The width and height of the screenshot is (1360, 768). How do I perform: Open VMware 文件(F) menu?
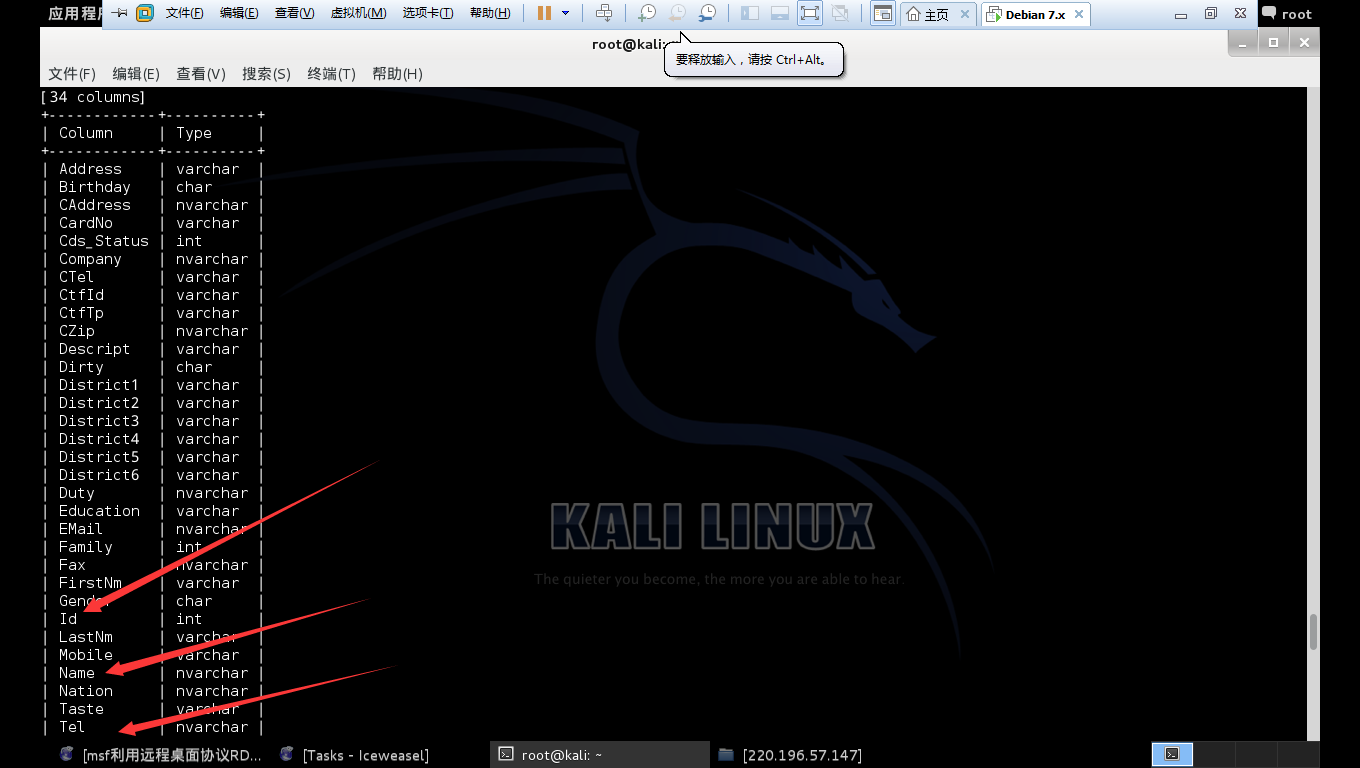pos(184,13)
